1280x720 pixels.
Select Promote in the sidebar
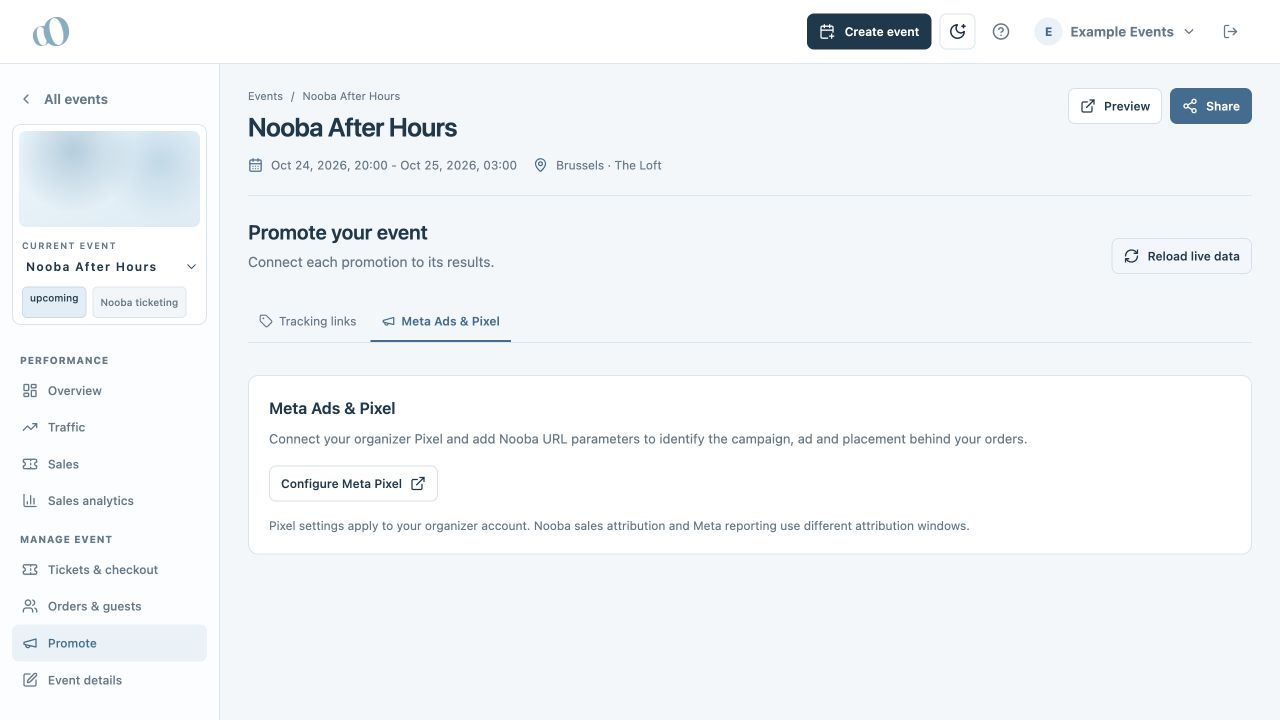pyautogui.click(x=110, y=643)
